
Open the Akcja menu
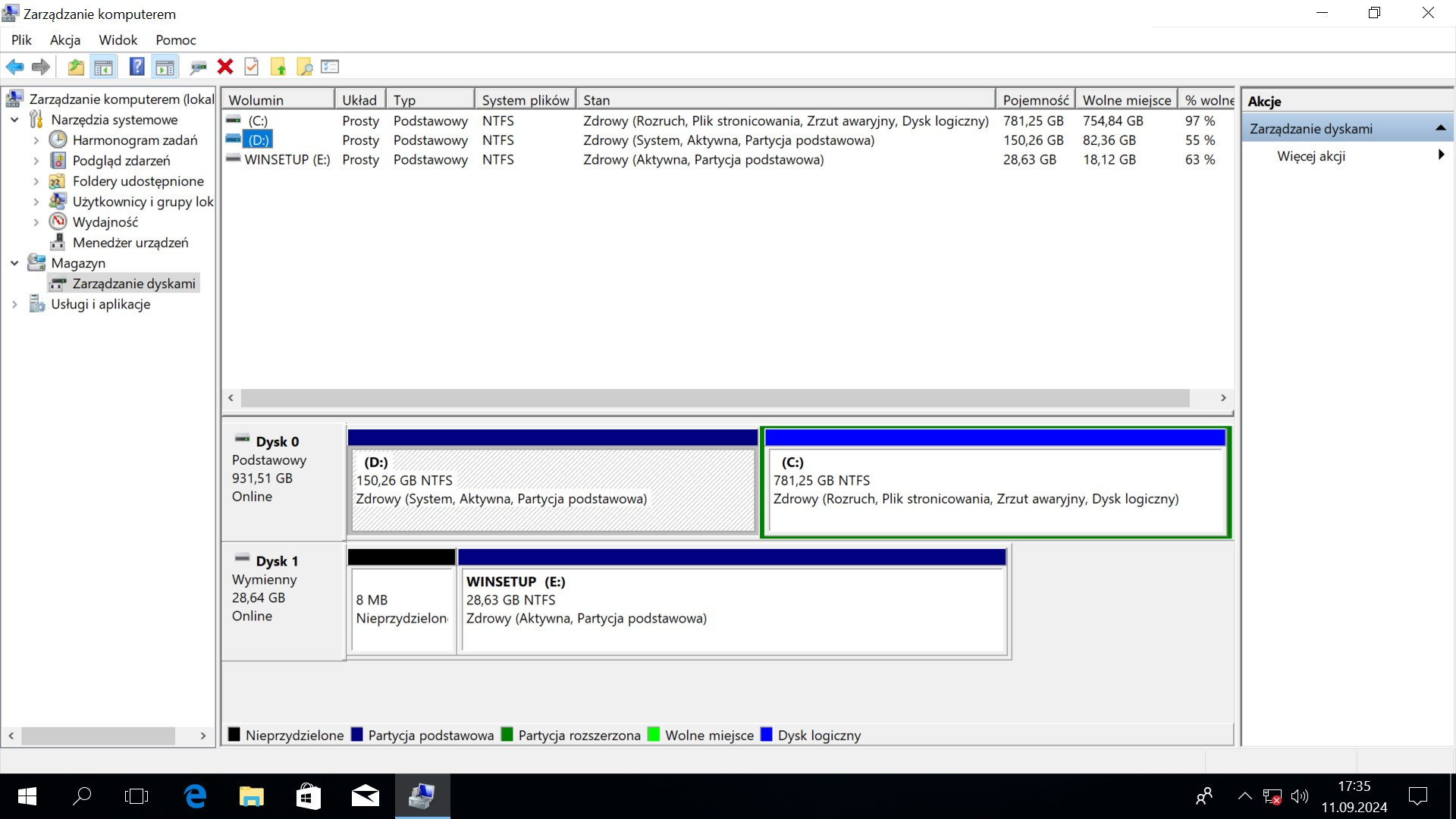pyautogui.click(x=64, y=39)
